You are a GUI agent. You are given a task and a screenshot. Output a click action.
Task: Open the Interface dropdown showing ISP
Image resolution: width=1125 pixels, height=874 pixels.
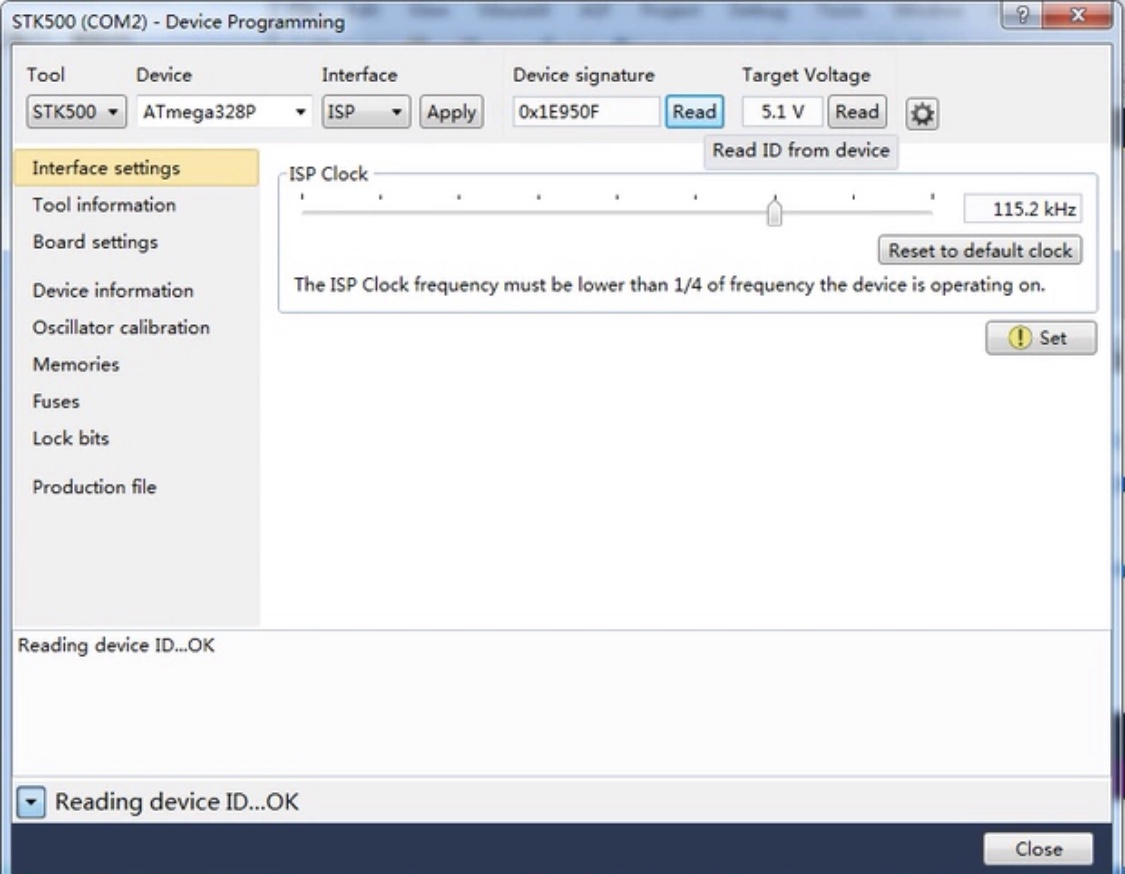366,112
